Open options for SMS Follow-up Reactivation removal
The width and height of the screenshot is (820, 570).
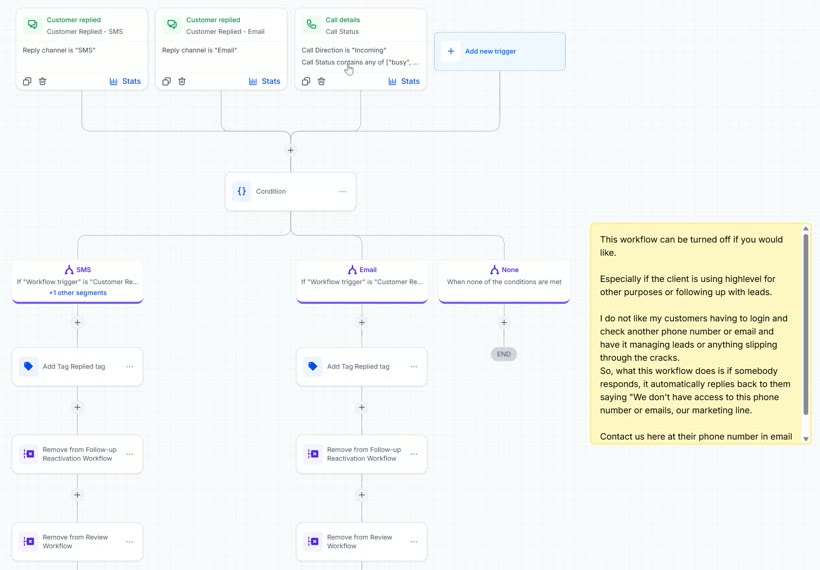[x=130, y=454]
